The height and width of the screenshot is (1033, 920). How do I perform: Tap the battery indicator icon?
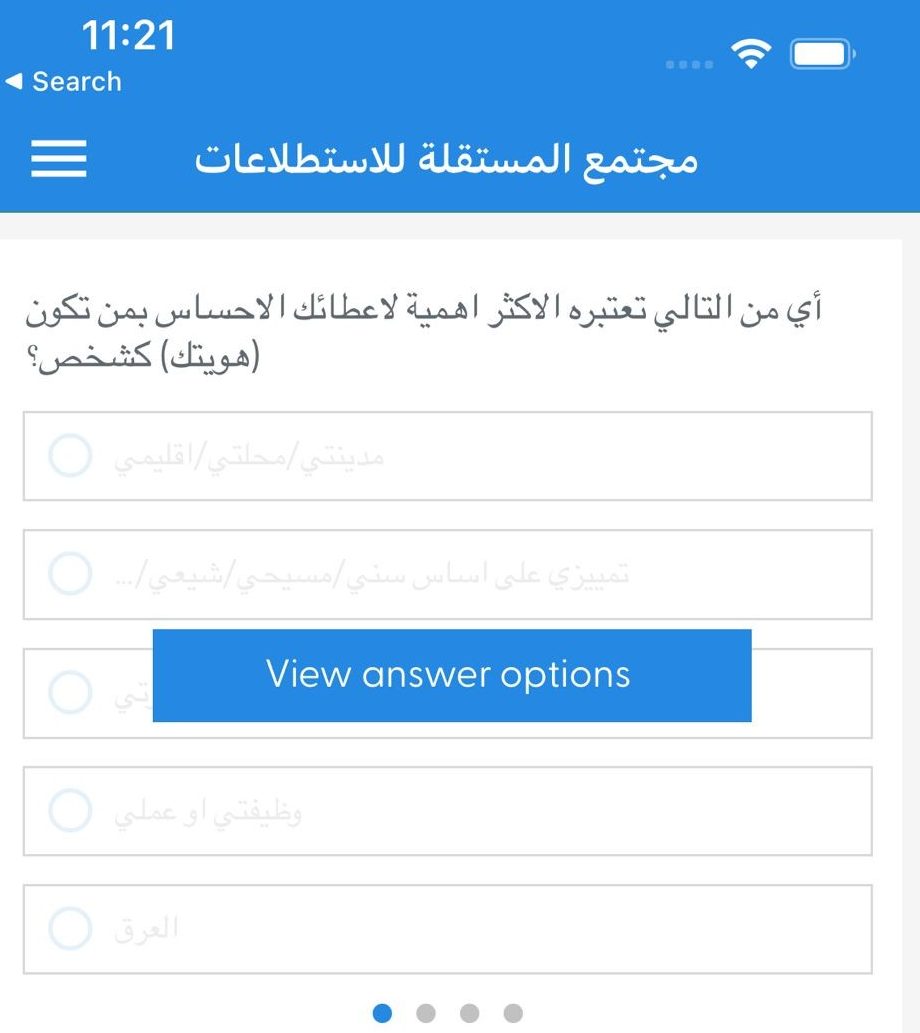822,54
